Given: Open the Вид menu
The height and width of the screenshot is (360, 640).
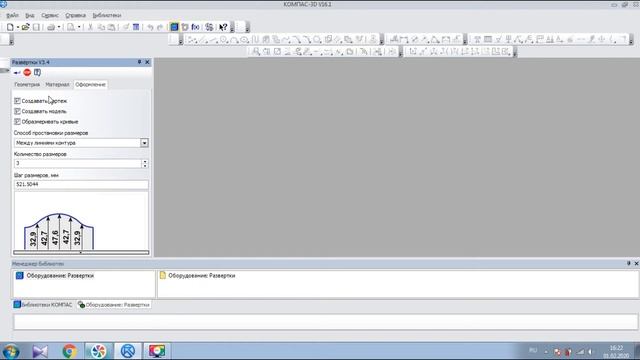Looking at the screenshot, I should tap(30, 15).
